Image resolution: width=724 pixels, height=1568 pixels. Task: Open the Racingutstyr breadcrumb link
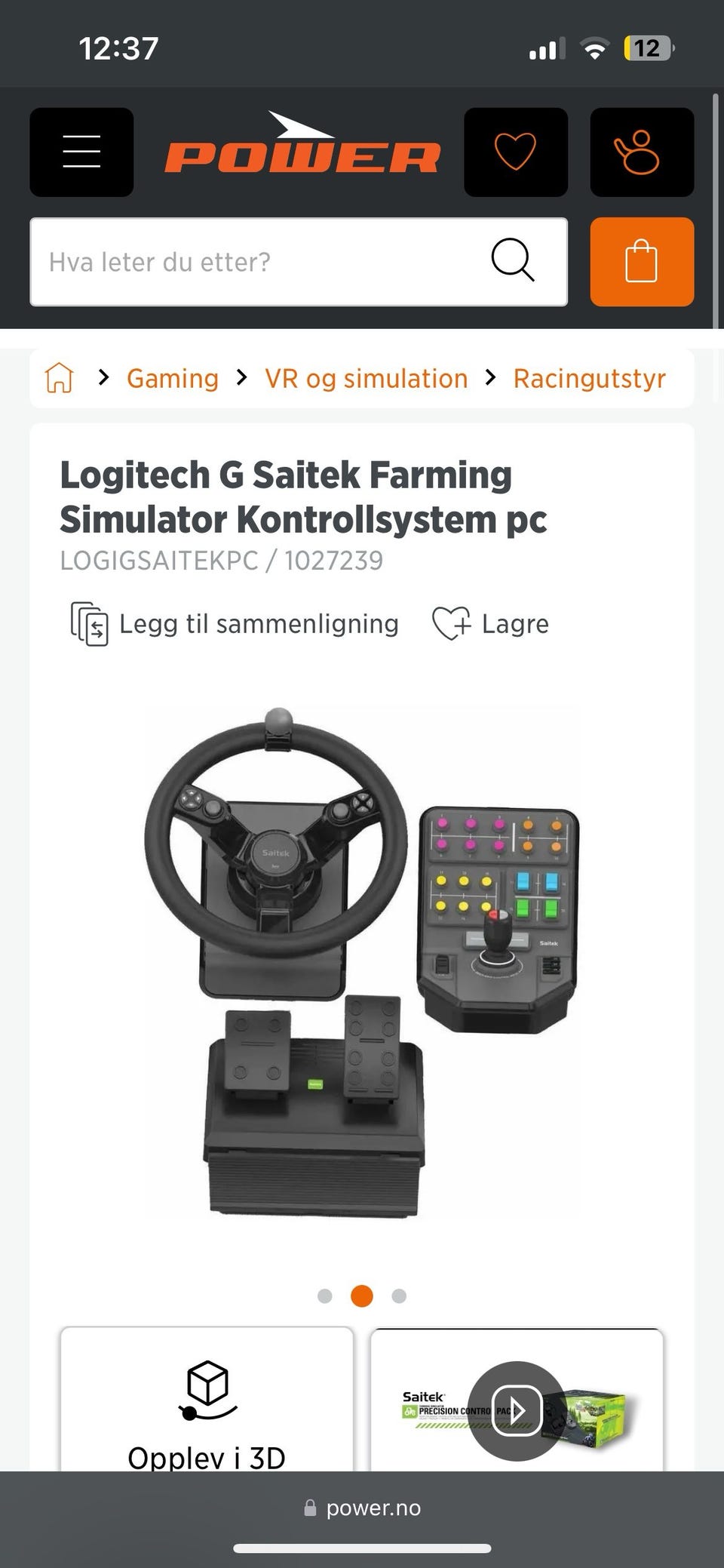[590, 378]
